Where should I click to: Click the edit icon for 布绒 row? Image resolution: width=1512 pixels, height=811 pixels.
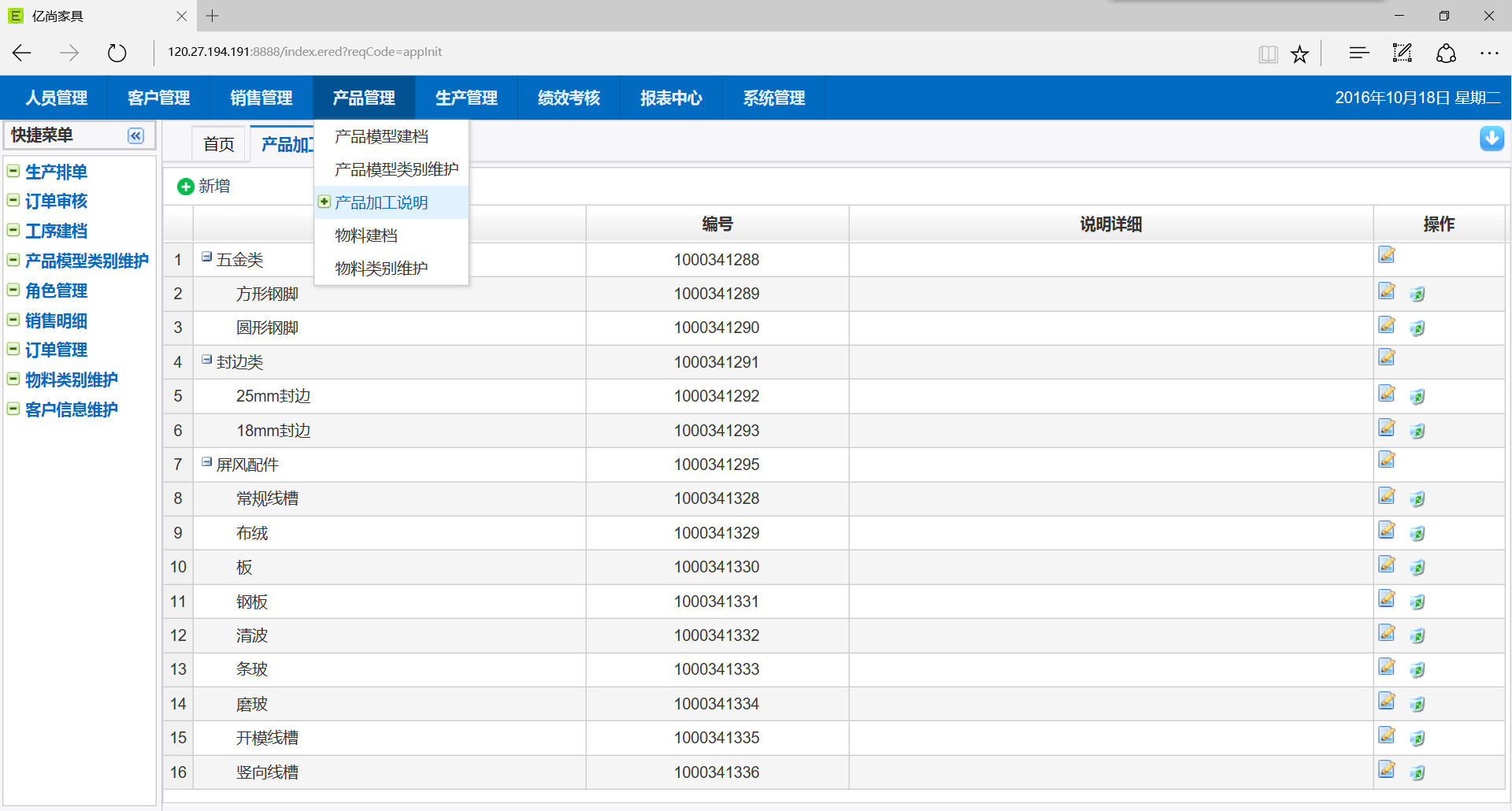pyautogui.click(x=1387, y=531)
